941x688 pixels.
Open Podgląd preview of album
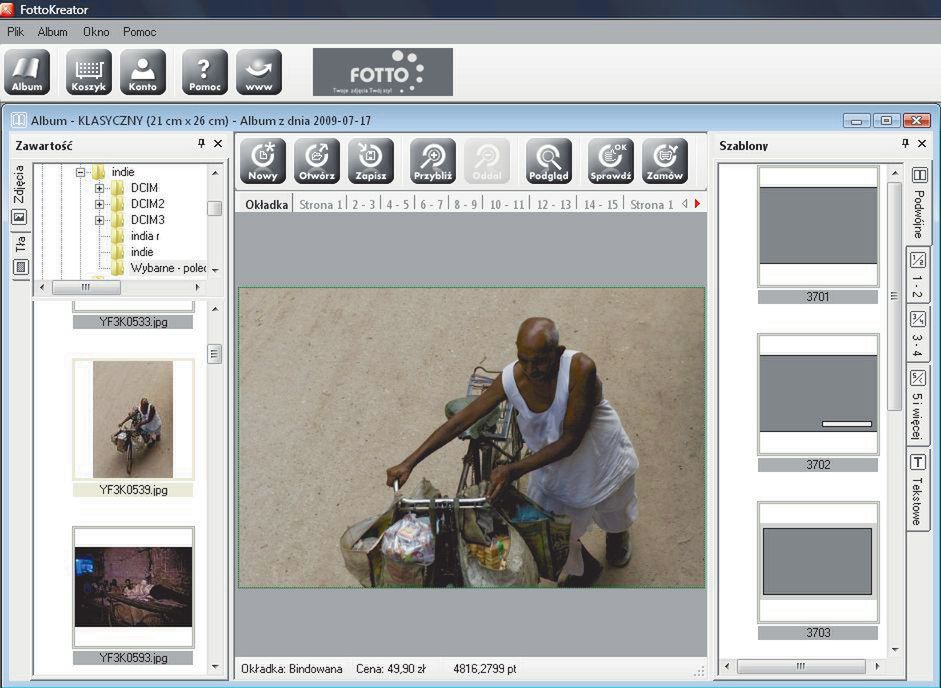pyautogui.click(x=550, y=161)
